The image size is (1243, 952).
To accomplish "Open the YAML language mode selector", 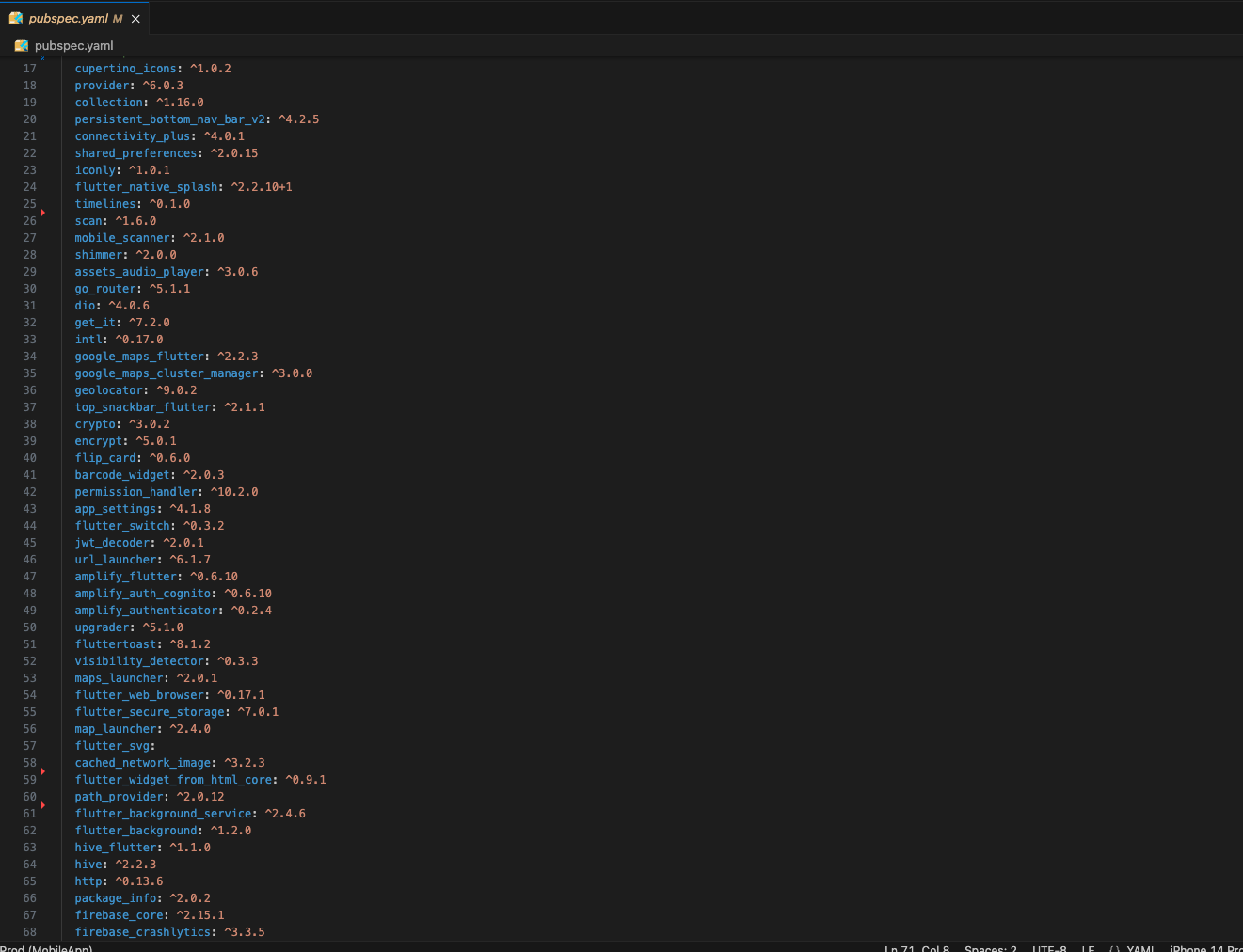I will [1141, 948].
